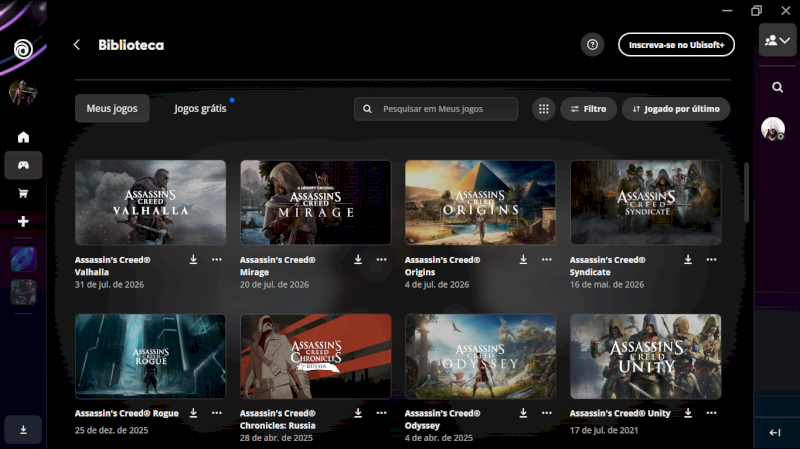Open the help question mark icon
The image size is (800, 449).
592,45
